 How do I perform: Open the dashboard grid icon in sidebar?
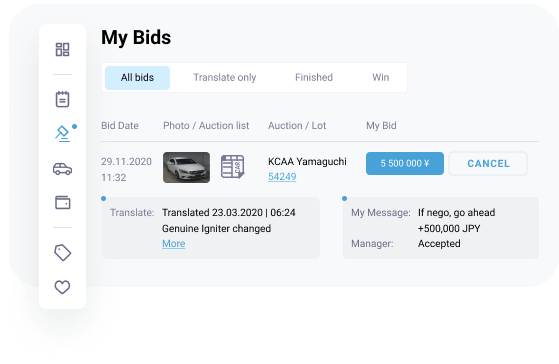click(62, 50)
